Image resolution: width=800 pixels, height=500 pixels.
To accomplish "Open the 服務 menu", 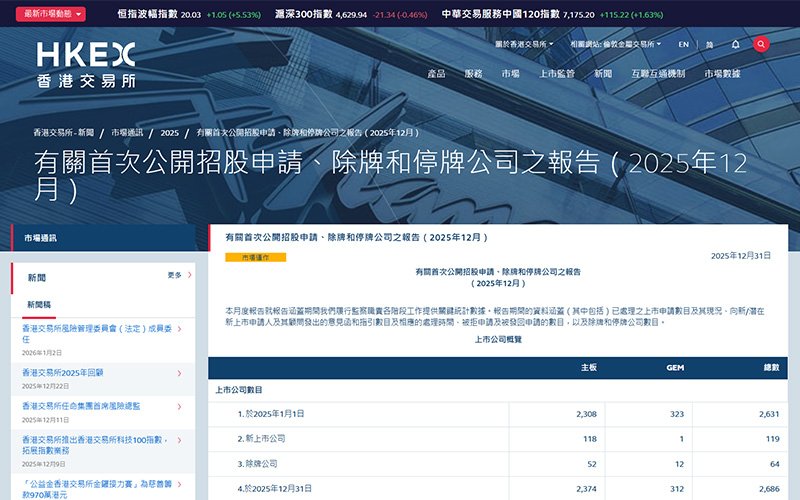I will pos(473,73).
